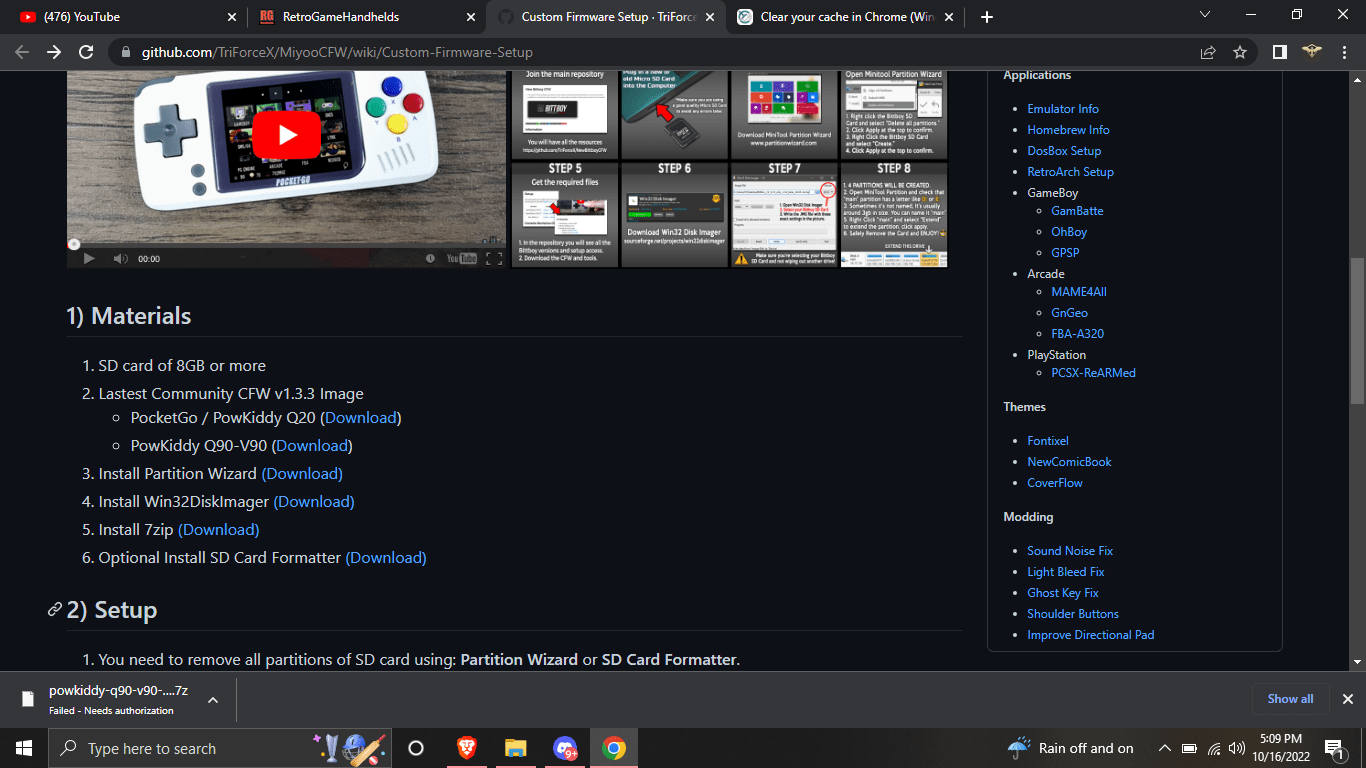Image resolution: width=1366 pixels, height=768 pixels.
Task: Enter fullscreen on the video player
Action: pyautogui.click(x=493, y=258)
